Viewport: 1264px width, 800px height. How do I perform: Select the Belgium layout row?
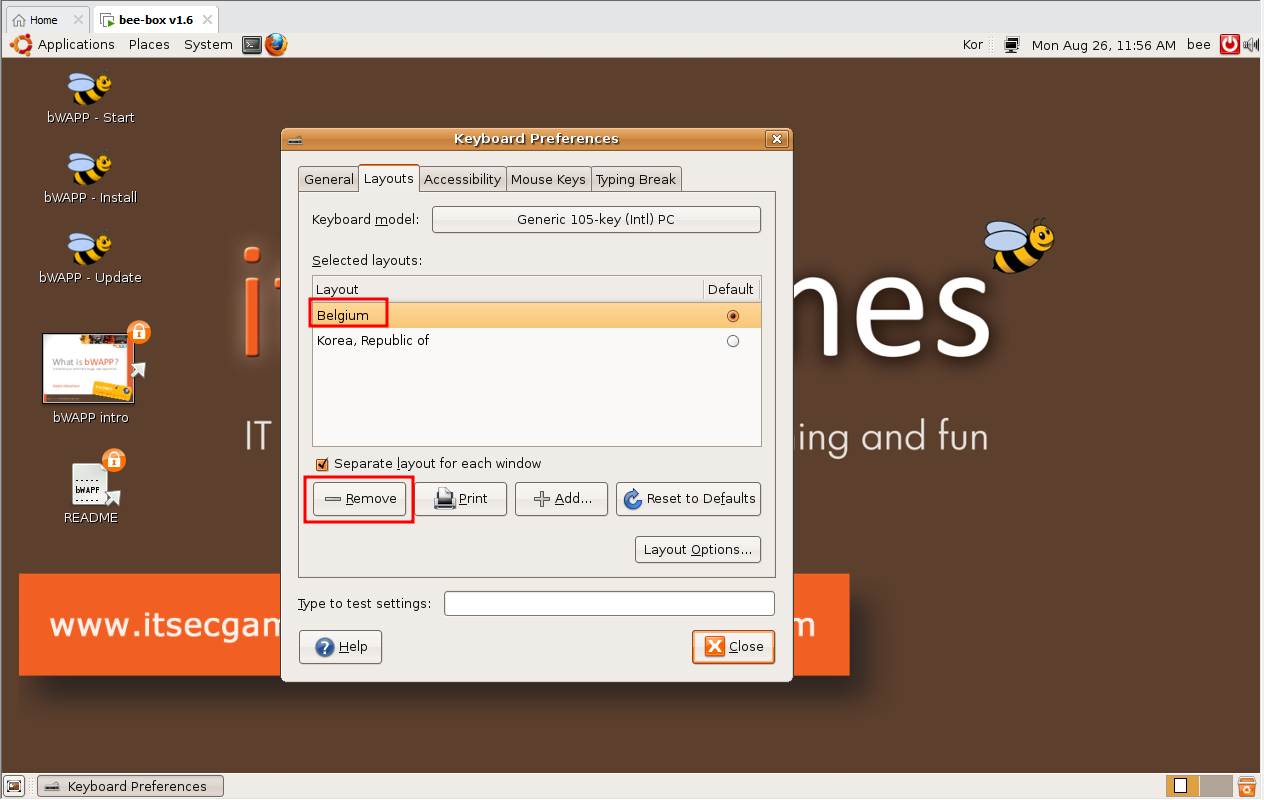537,315
